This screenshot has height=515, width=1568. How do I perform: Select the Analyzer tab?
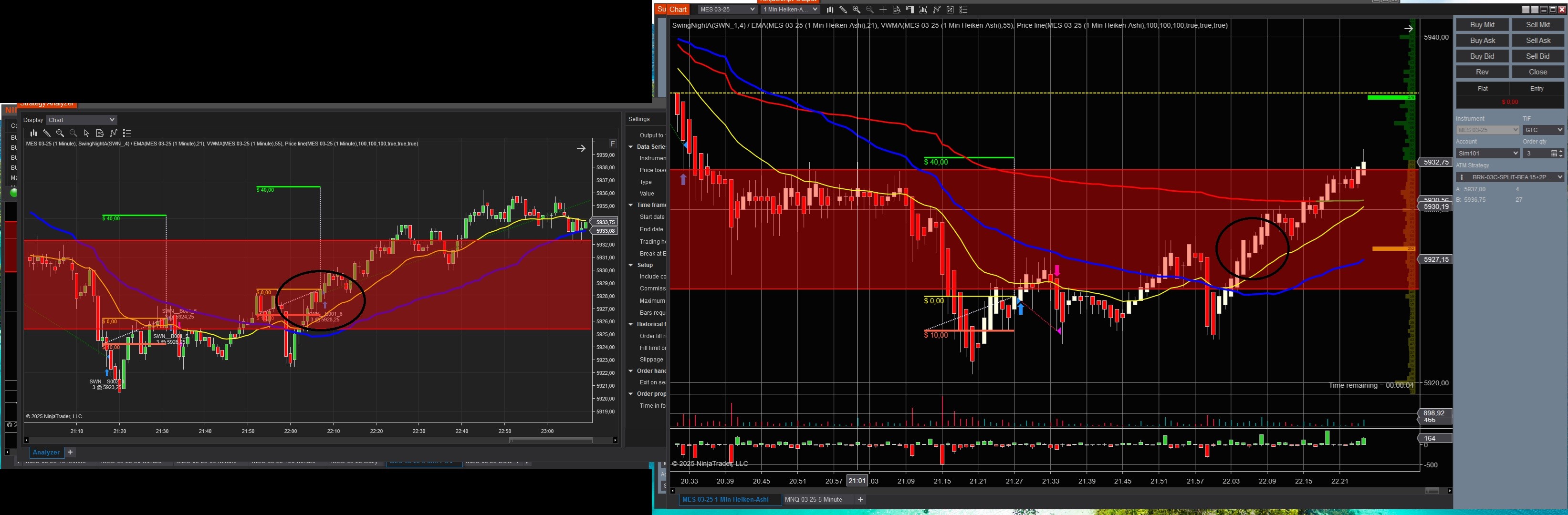tap(46, 453)
